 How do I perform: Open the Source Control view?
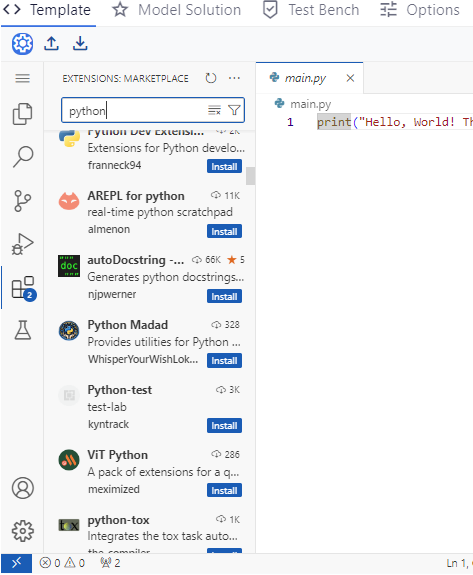click(x=22, y=201)
